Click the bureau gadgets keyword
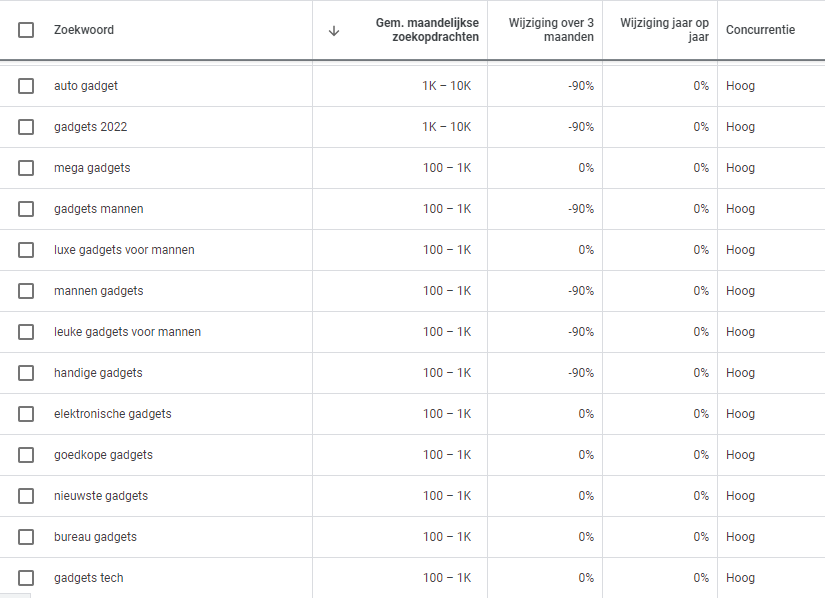 (95, 537)
